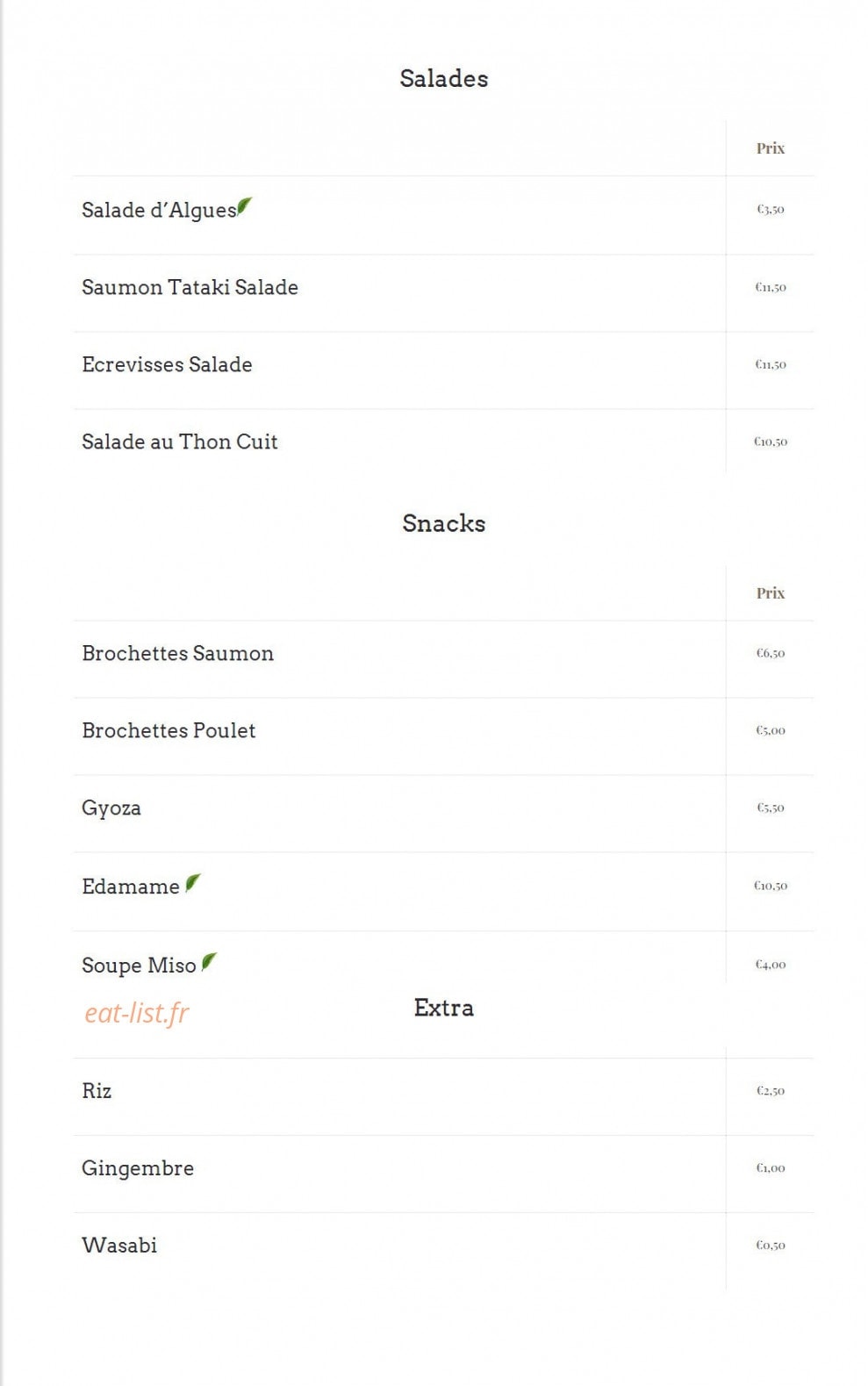Click the Snacks section heading
This screenshot has height=1386, width=868.
pos(444,523)
